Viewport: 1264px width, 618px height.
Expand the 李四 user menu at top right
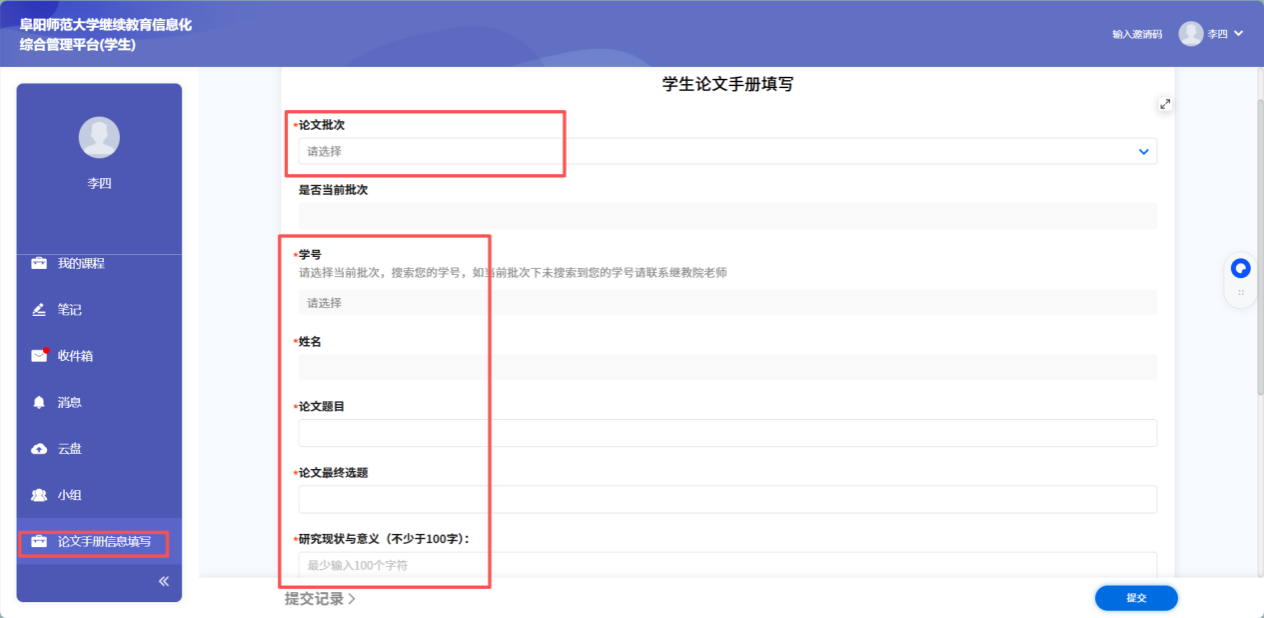point(1212,34)
